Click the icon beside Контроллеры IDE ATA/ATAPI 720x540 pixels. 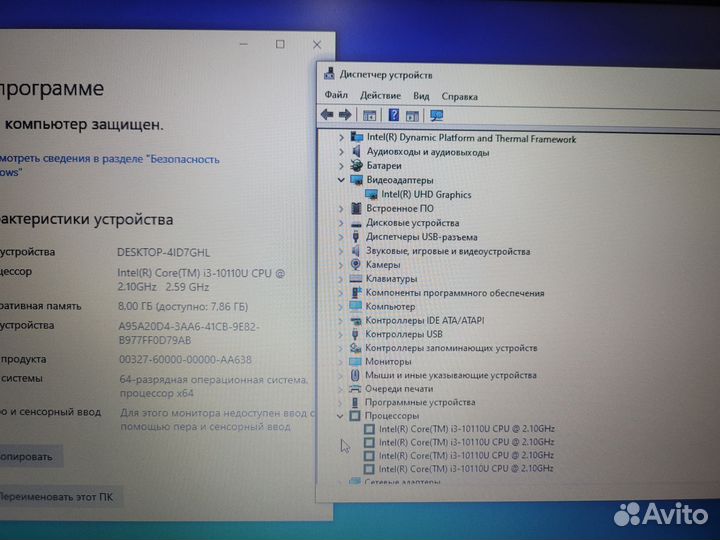pyautogui.click(x=355, y=321)
